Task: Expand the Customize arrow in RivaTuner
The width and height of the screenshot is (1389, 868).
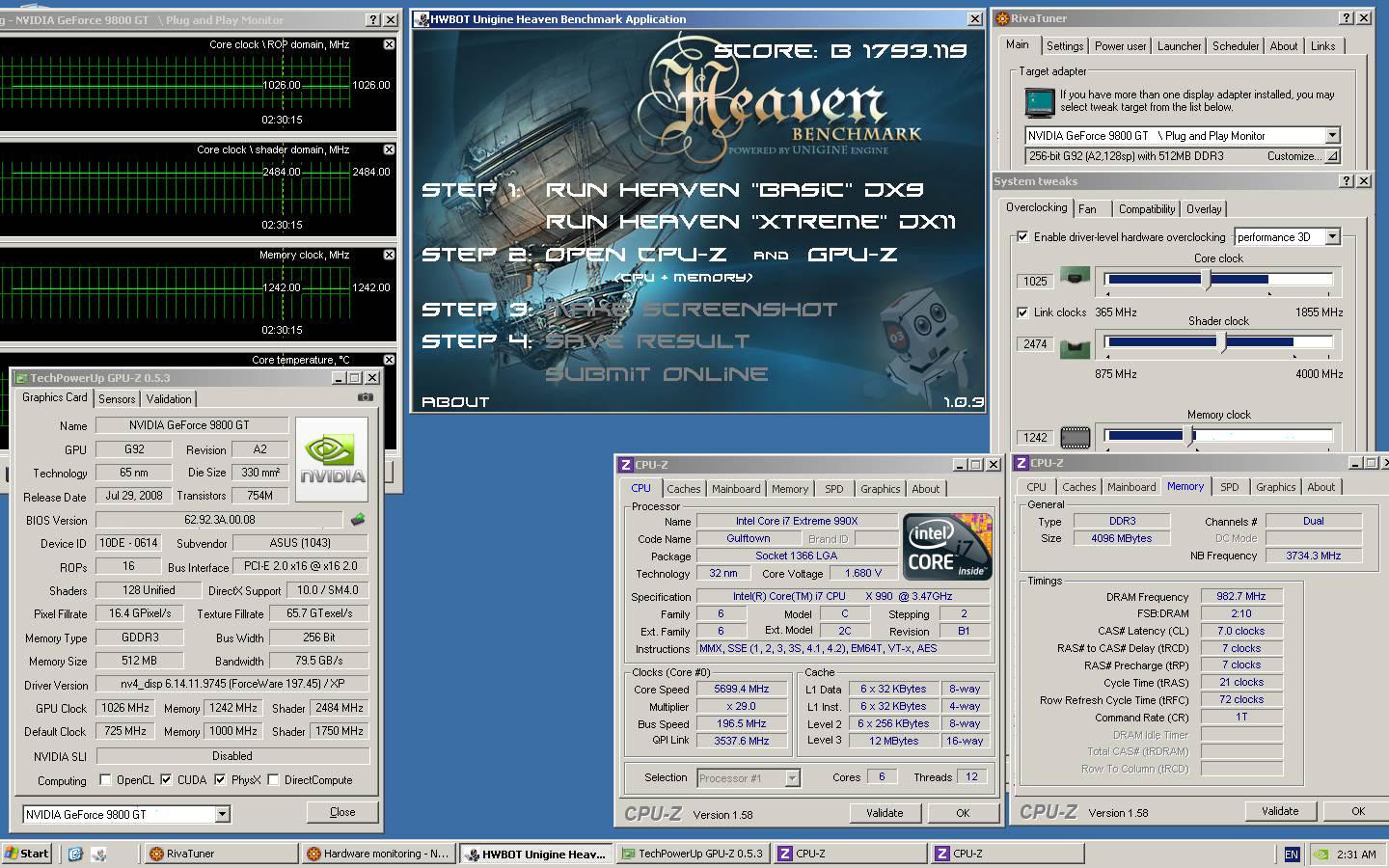Action: [1332, 156]
